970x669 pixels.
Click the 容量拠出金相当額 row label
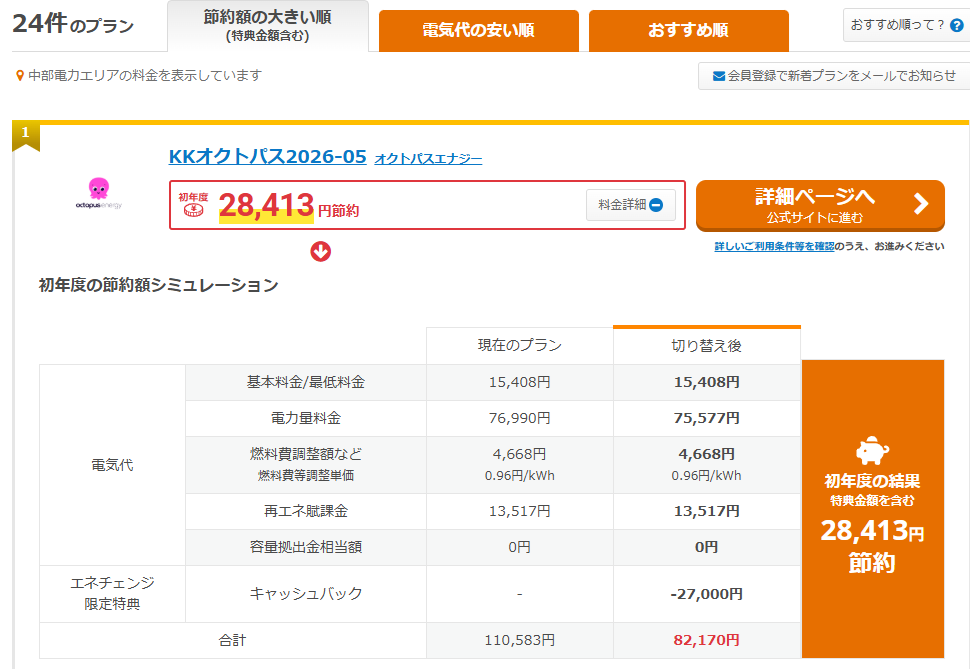point(306,547)
